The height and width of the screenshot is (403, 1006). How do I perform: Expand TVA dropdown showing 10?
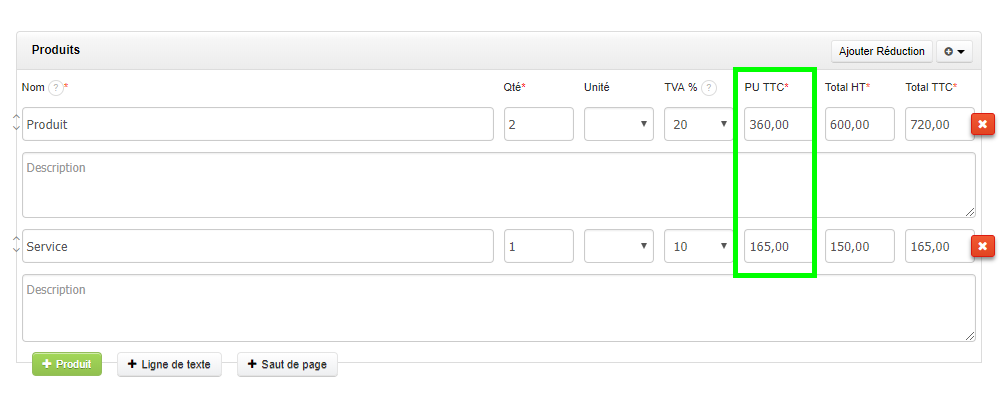click(699, 246)
